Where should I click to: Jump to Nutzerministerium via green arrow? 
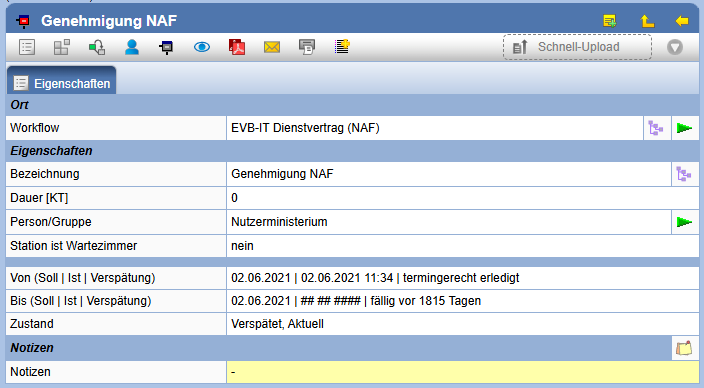click(685, 222)
